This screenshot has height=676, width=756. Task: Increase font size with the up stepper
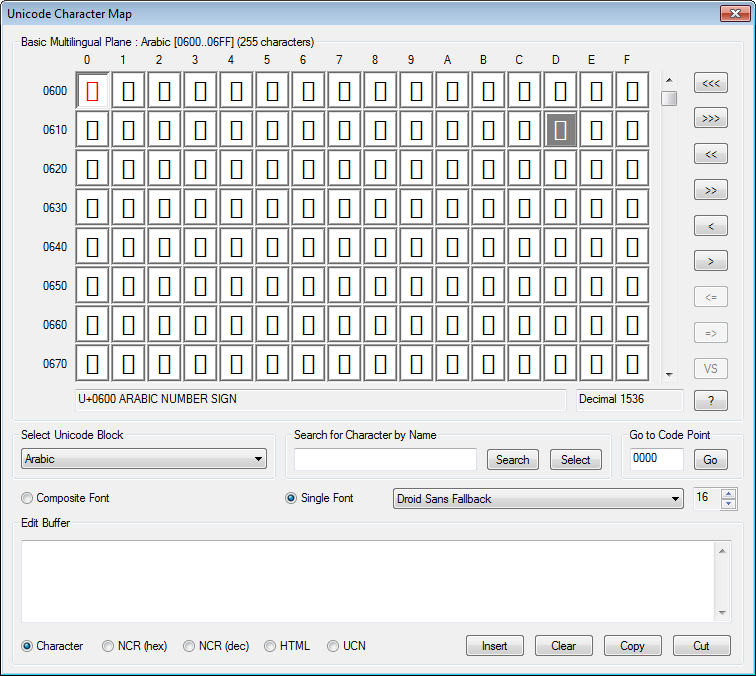click(x=729, y=494)
